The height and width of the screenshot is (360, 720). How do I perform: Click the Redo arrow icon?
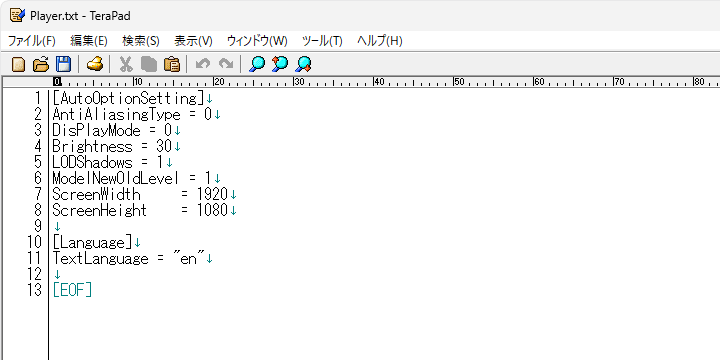pyautogui.click(x=225, y=64)
